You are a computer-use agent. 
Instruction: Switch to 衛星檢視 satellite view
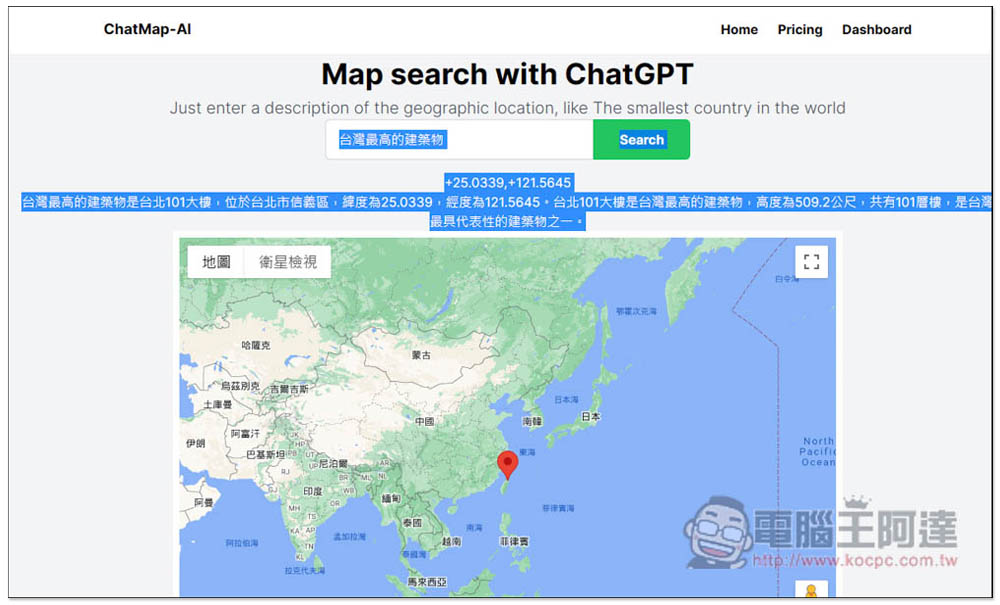(286, 261)
